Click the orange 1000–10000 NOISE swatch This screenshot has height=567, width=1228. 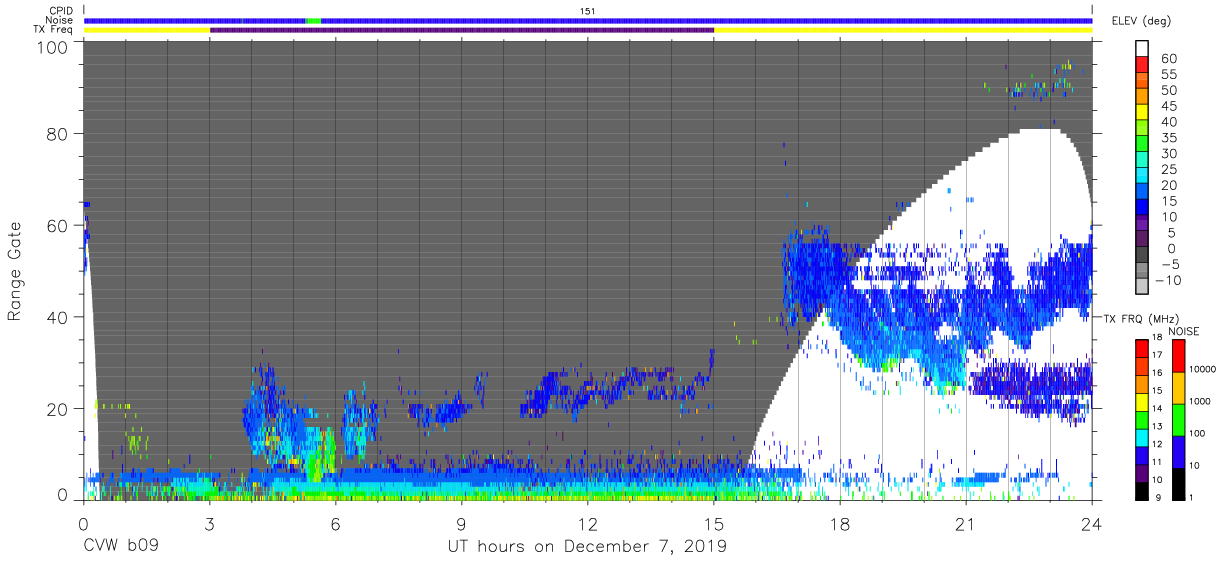pyautogui.click(x=1181, y=388)
